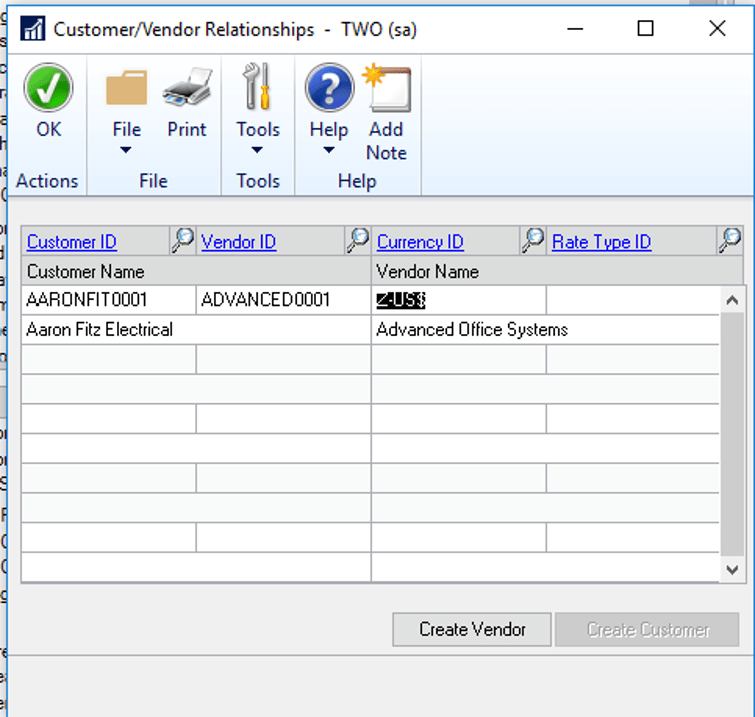Expand the Tools dropdown menu
This screenshot has width=755, height=717.
point(257,150)
